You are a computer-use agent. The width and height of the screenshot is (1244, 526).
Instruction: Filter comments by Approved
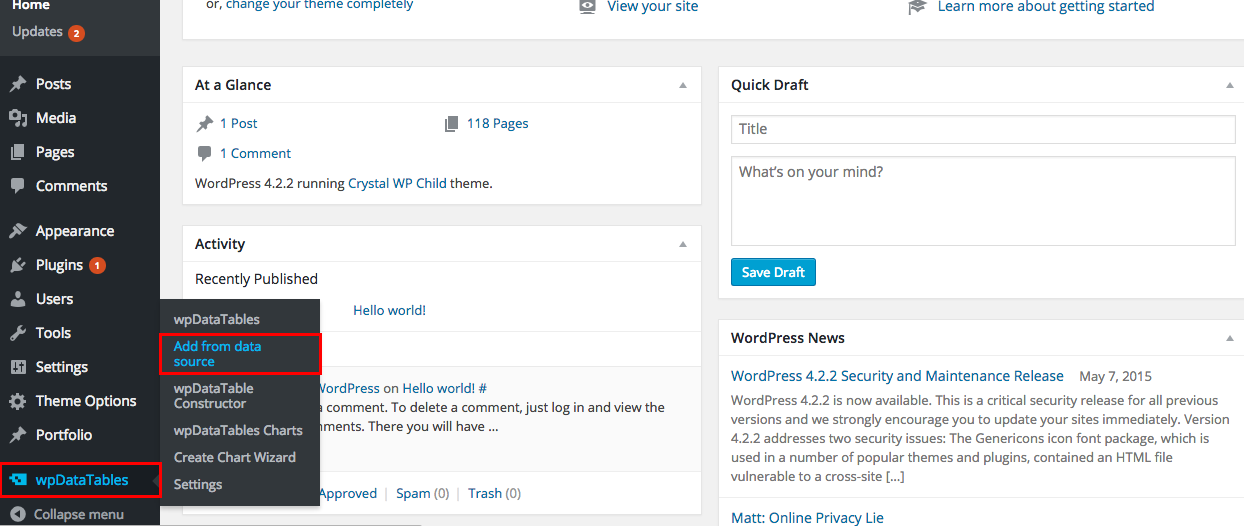(x=347, y=493)
